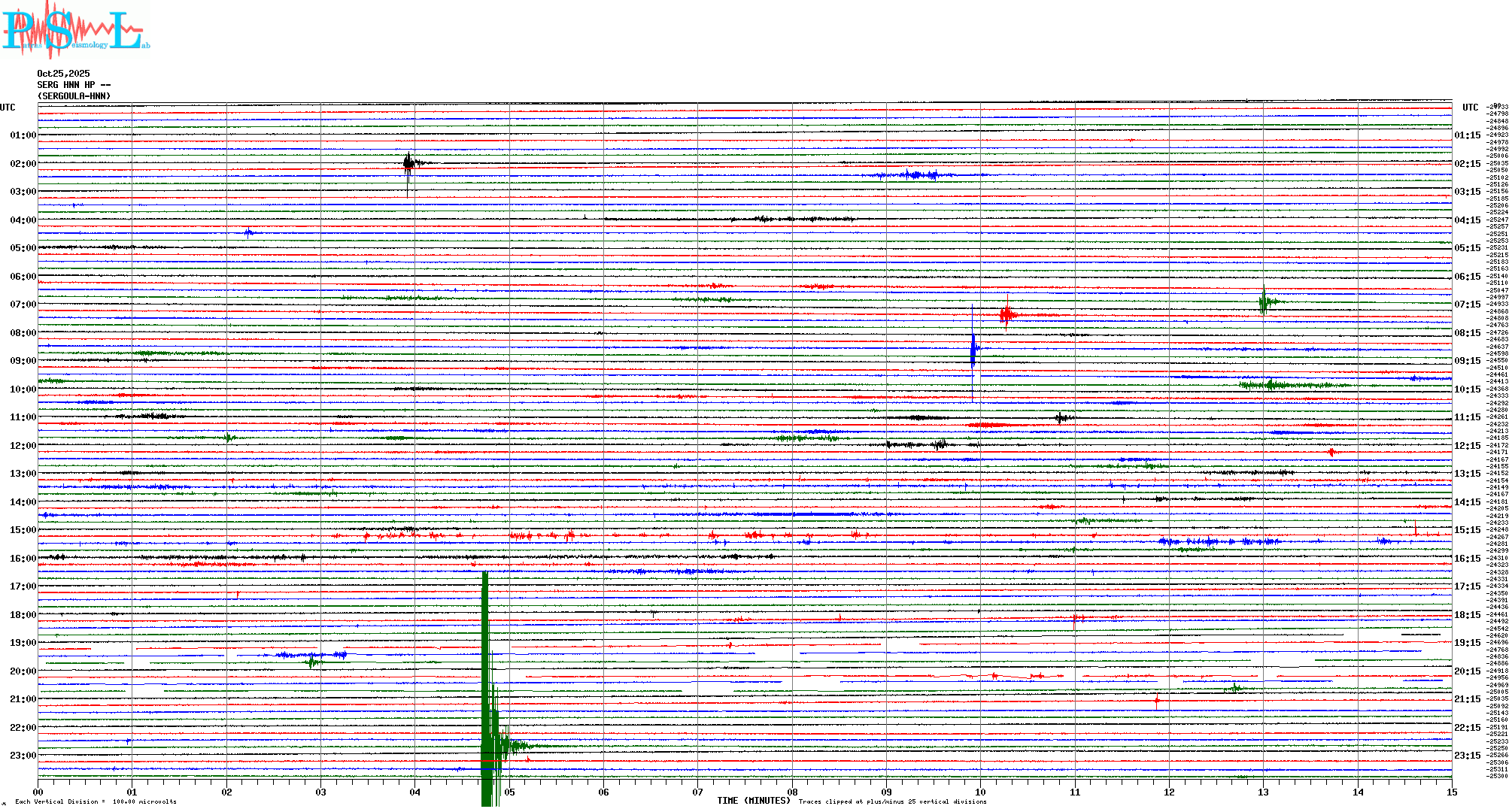The image size is (1512, 812).
Task: Click the red seismic burst after minute 10
Action: tap(1006, 314)
